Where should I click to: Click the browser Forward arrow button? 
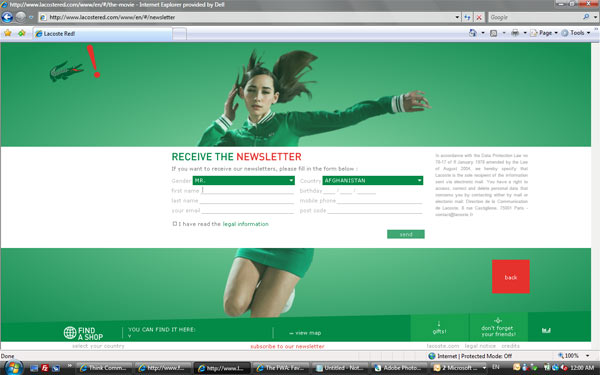20,17
